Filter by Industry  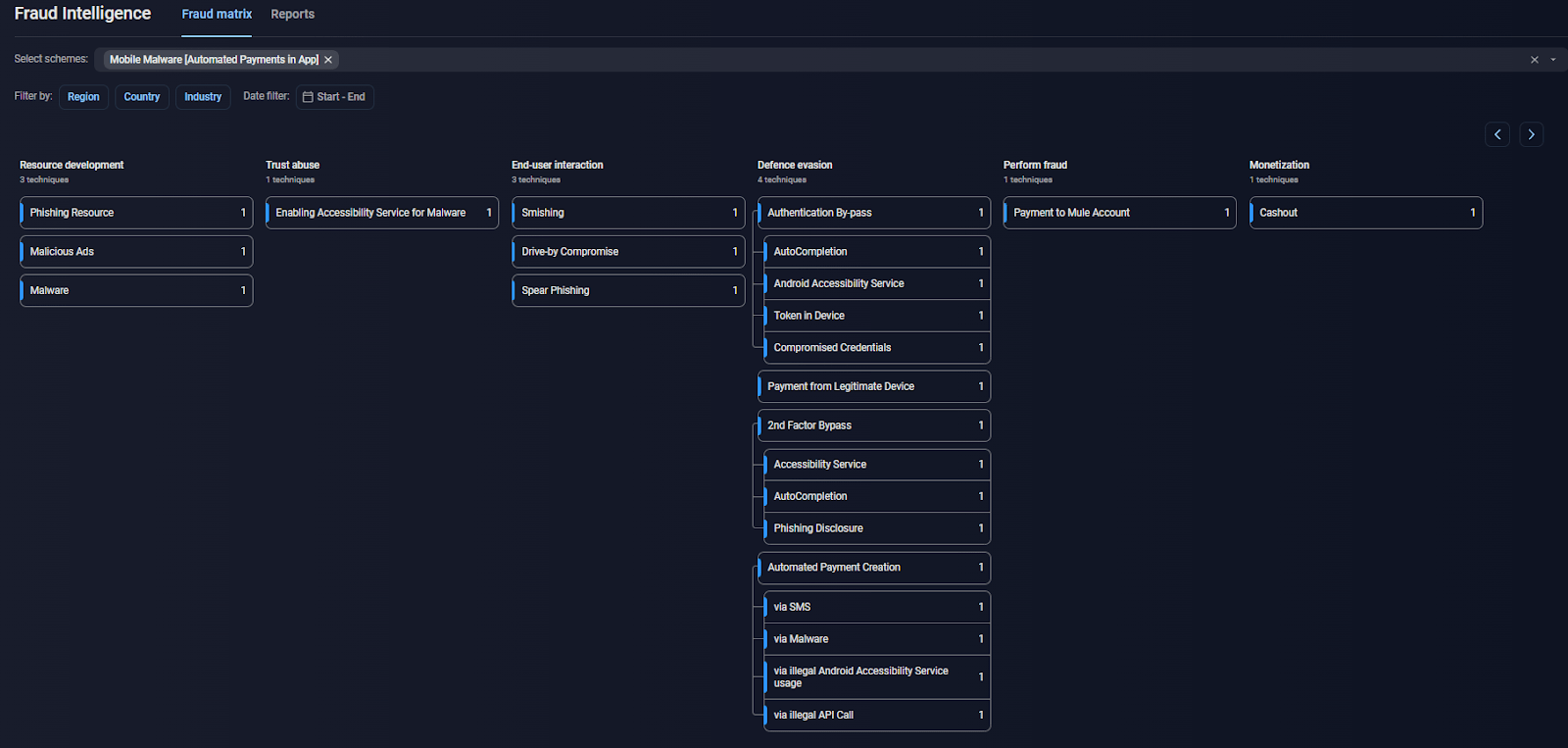(x=203, y=97)
